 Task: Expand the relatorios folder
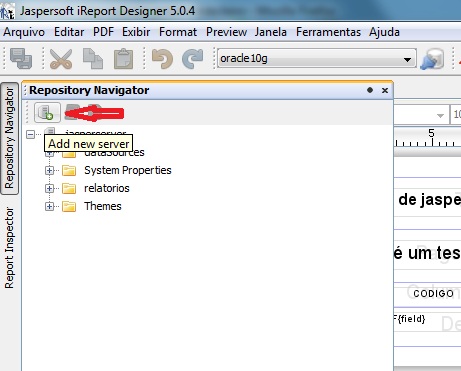(x=49, y=188)
